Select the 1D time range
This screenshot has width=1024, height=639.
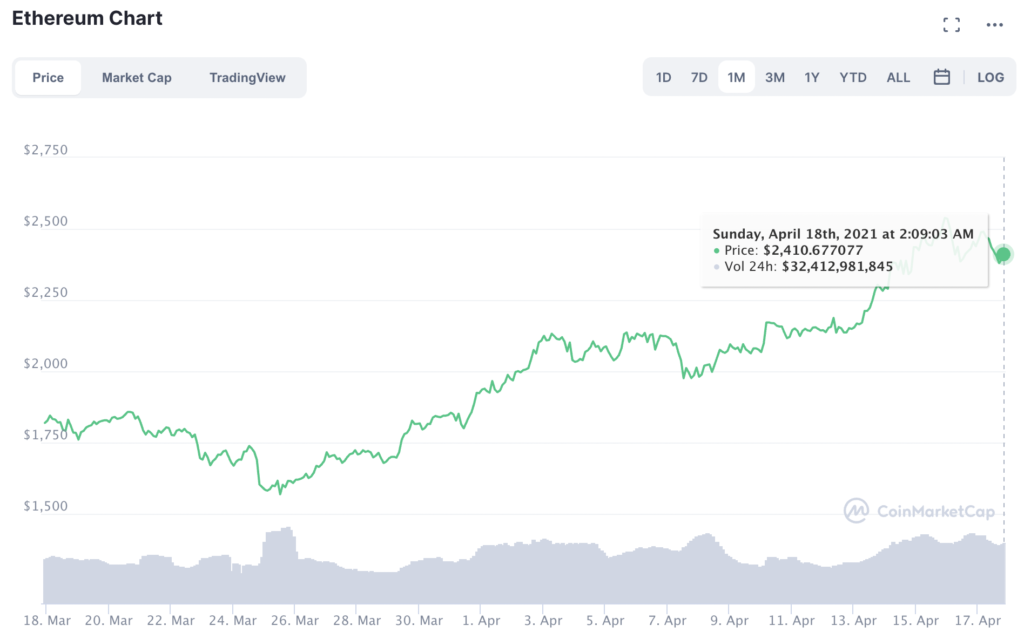(663, 77)
